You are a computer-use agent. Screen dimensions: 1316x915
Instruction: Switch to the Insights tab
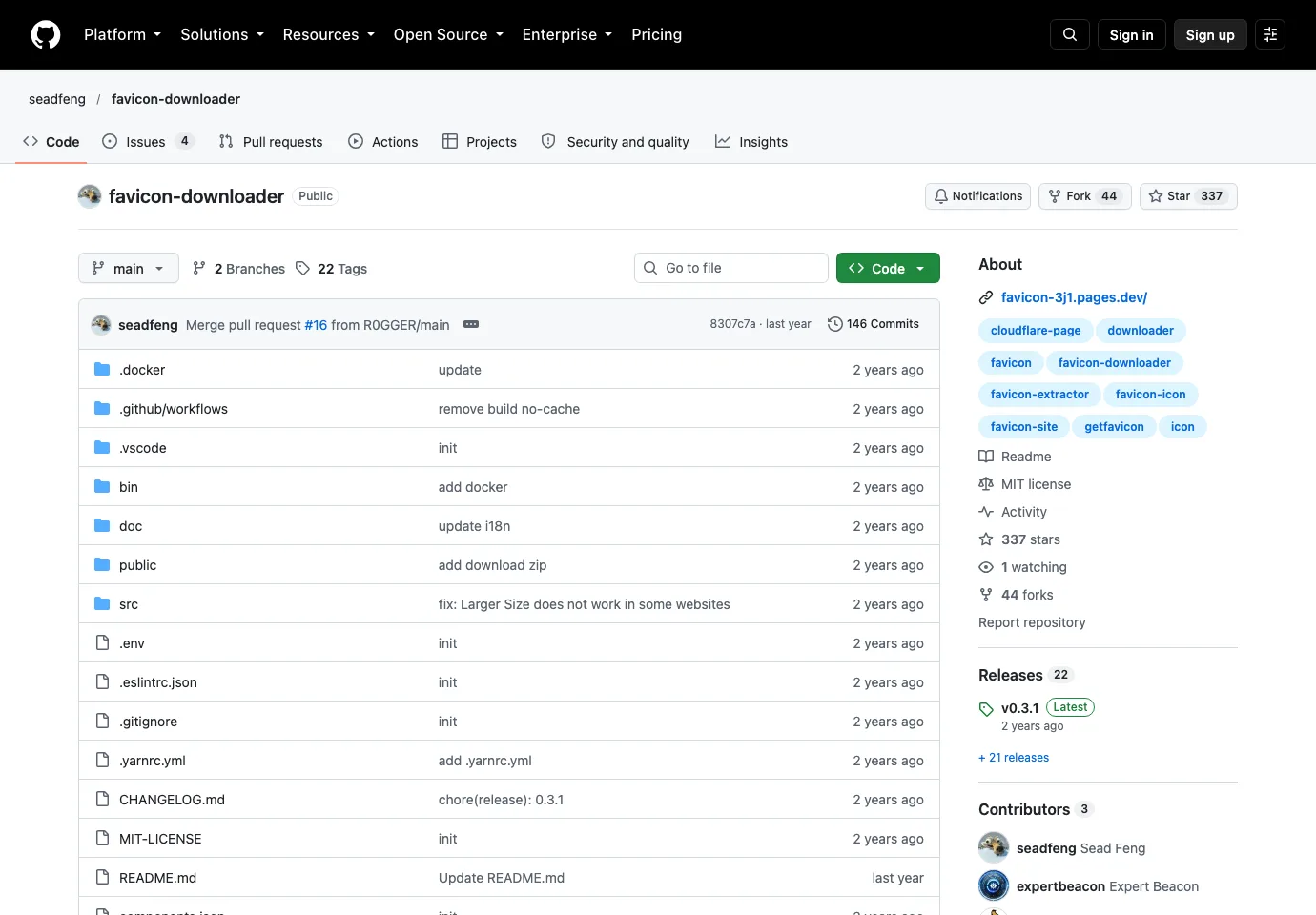pyautogui.click(x=751, y=142)
